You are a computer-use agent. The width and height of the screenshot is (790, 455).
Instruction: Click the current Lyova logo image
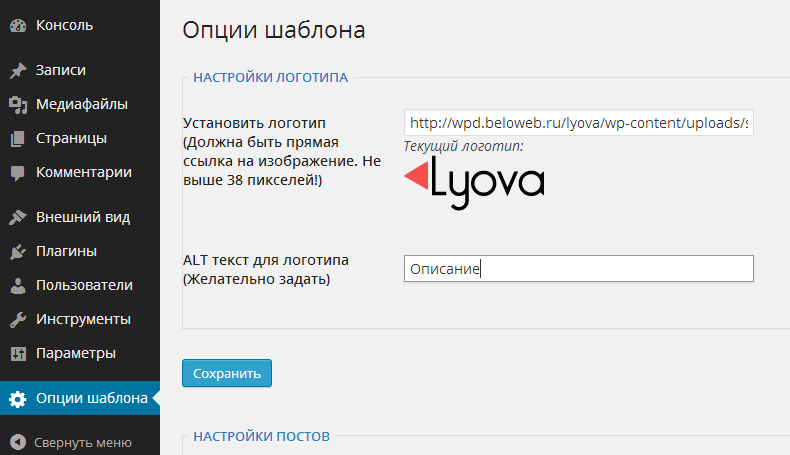[474, 181]
